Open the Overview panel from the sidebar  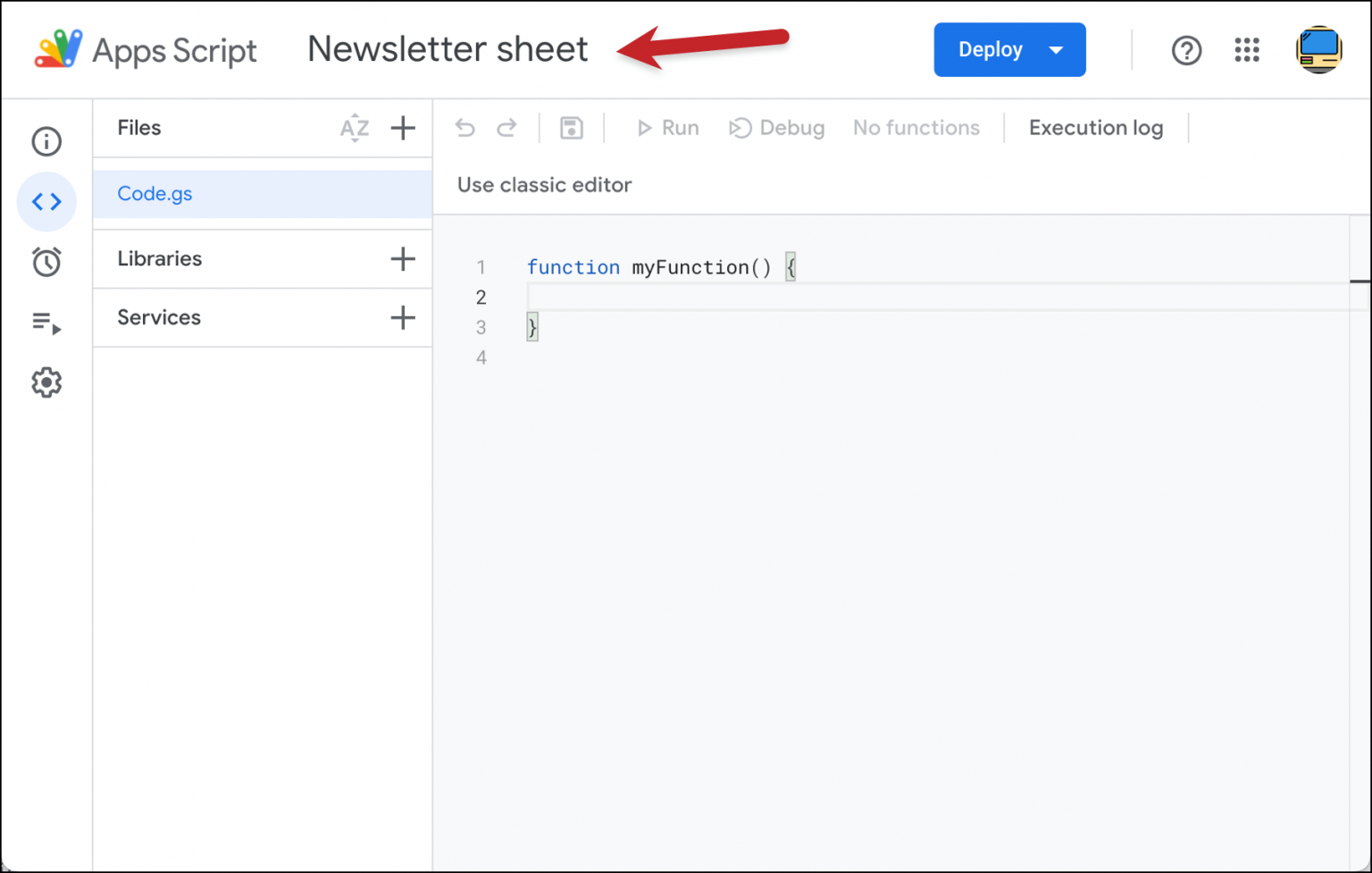46,141
